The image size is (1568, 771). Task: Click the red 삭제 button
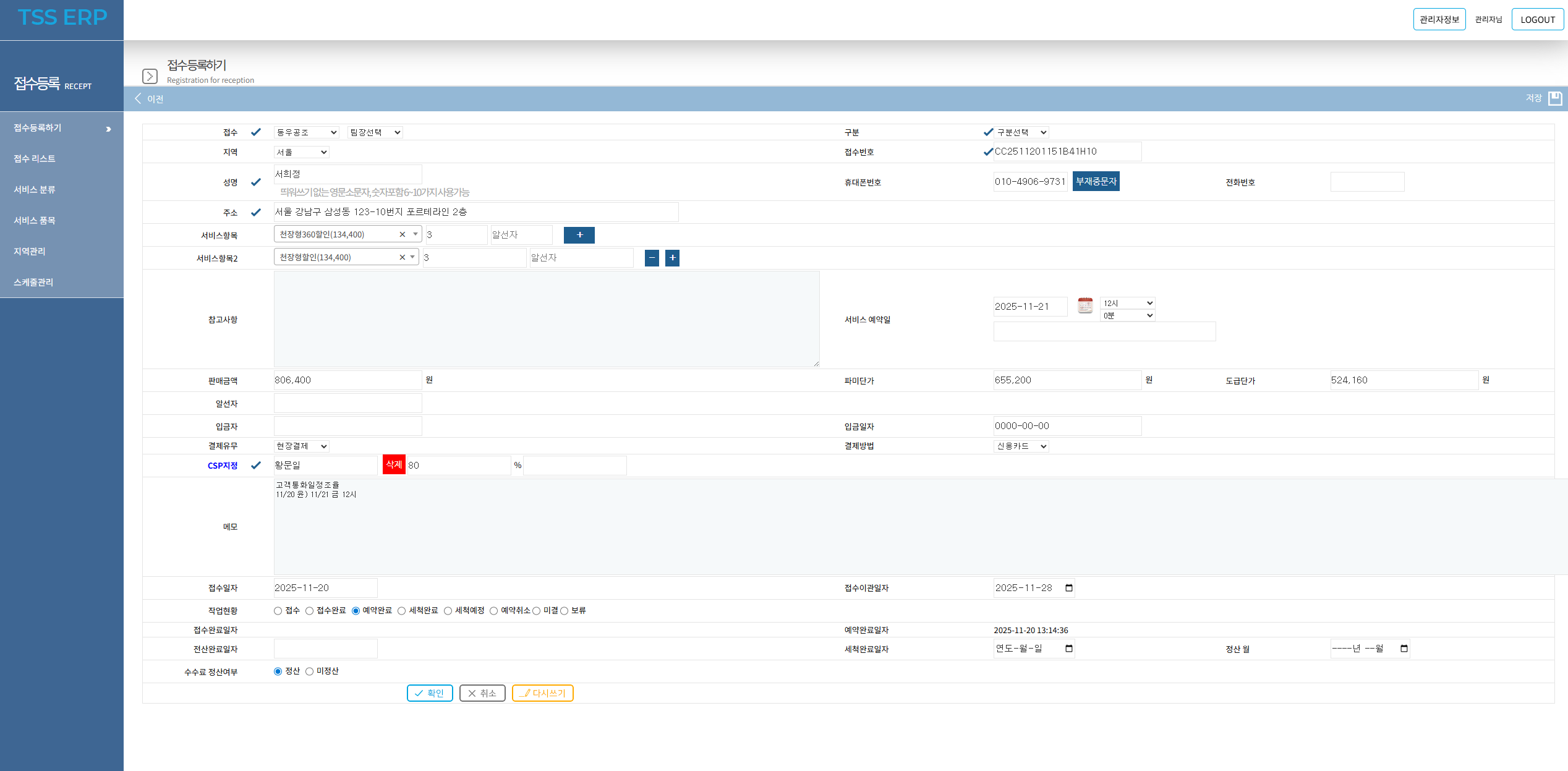(394, 465)
